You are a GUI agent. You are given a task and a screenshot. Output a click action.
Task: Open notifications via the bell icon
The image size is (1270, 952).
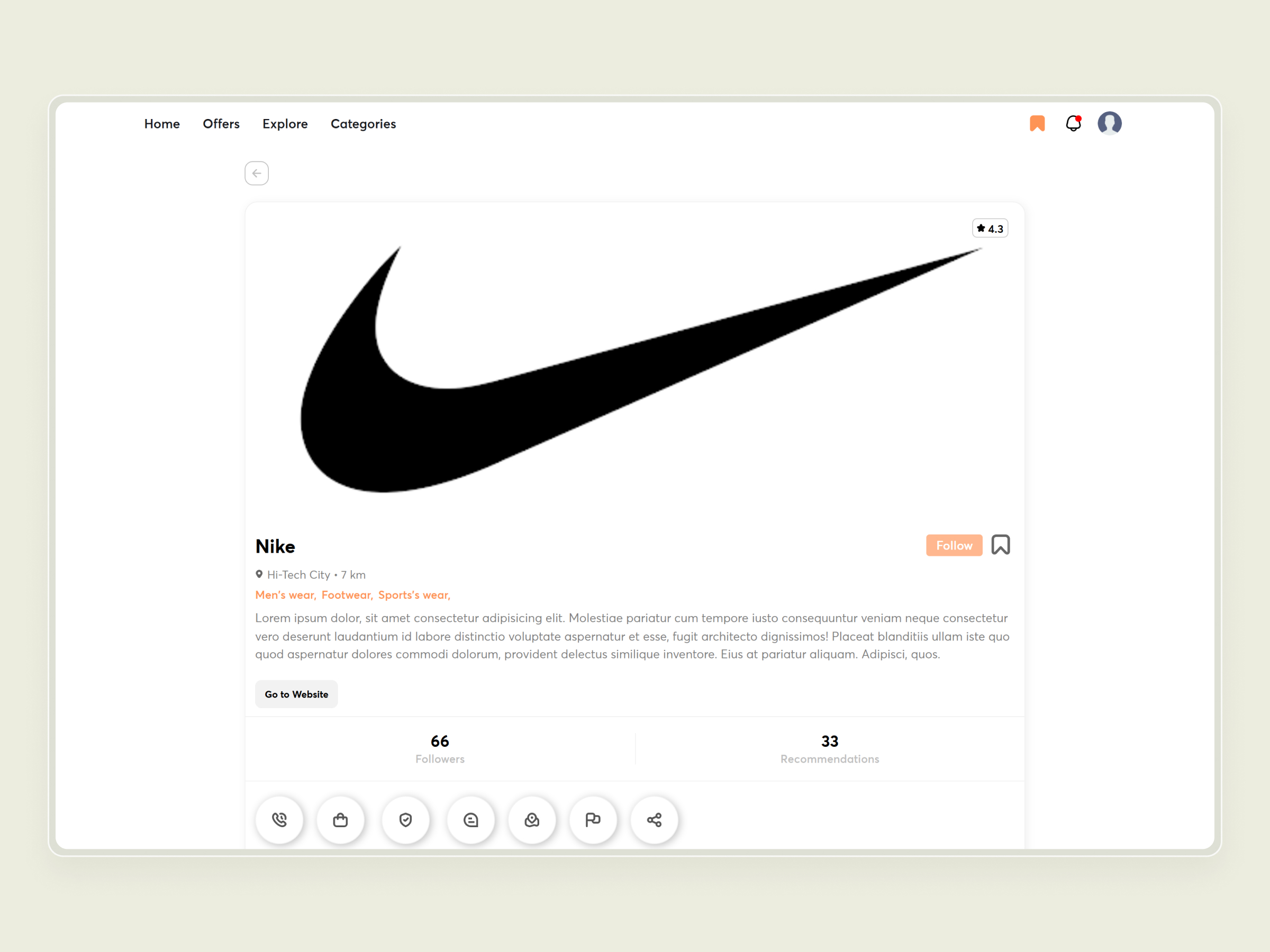(1073, 123)
